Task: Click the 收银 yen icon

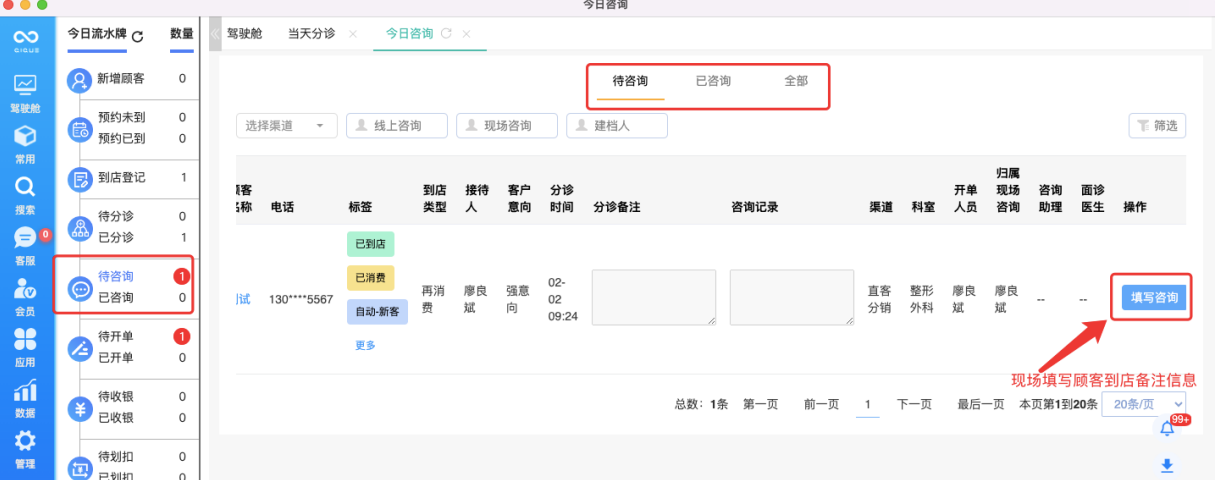Action: click(79, 408)
